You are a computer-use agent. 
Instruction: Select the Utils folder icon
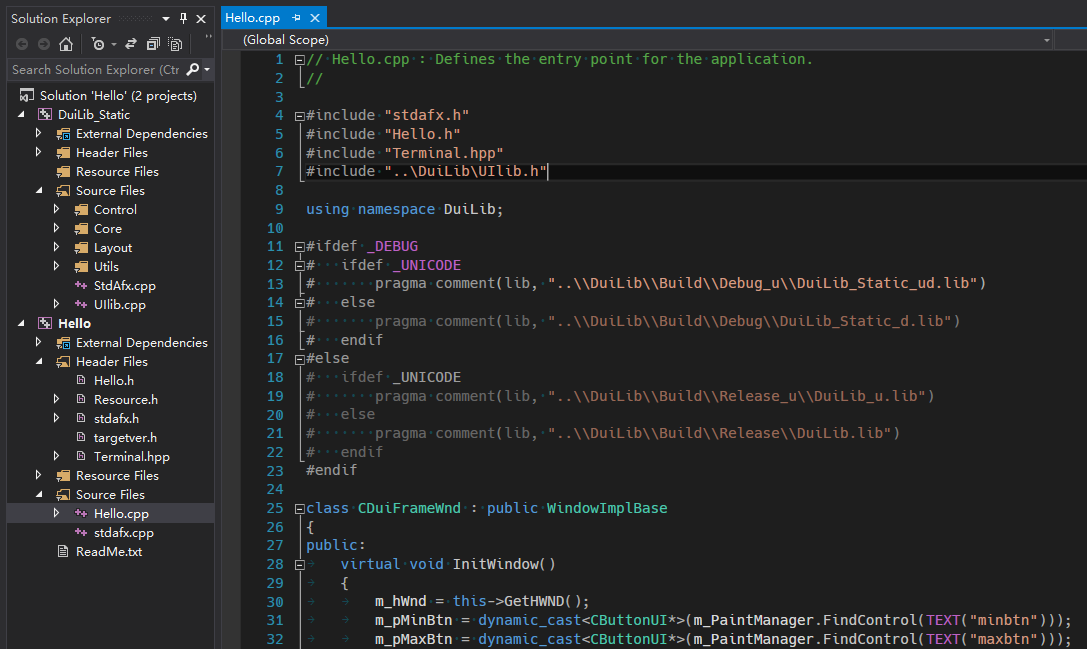tap(82, 266)
